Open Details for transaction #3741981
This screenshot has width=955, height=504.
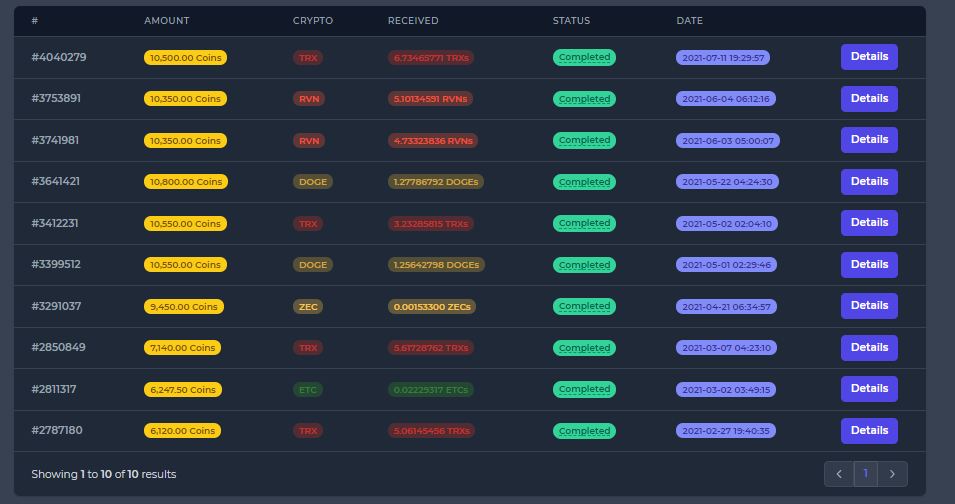tap(869, 140)
